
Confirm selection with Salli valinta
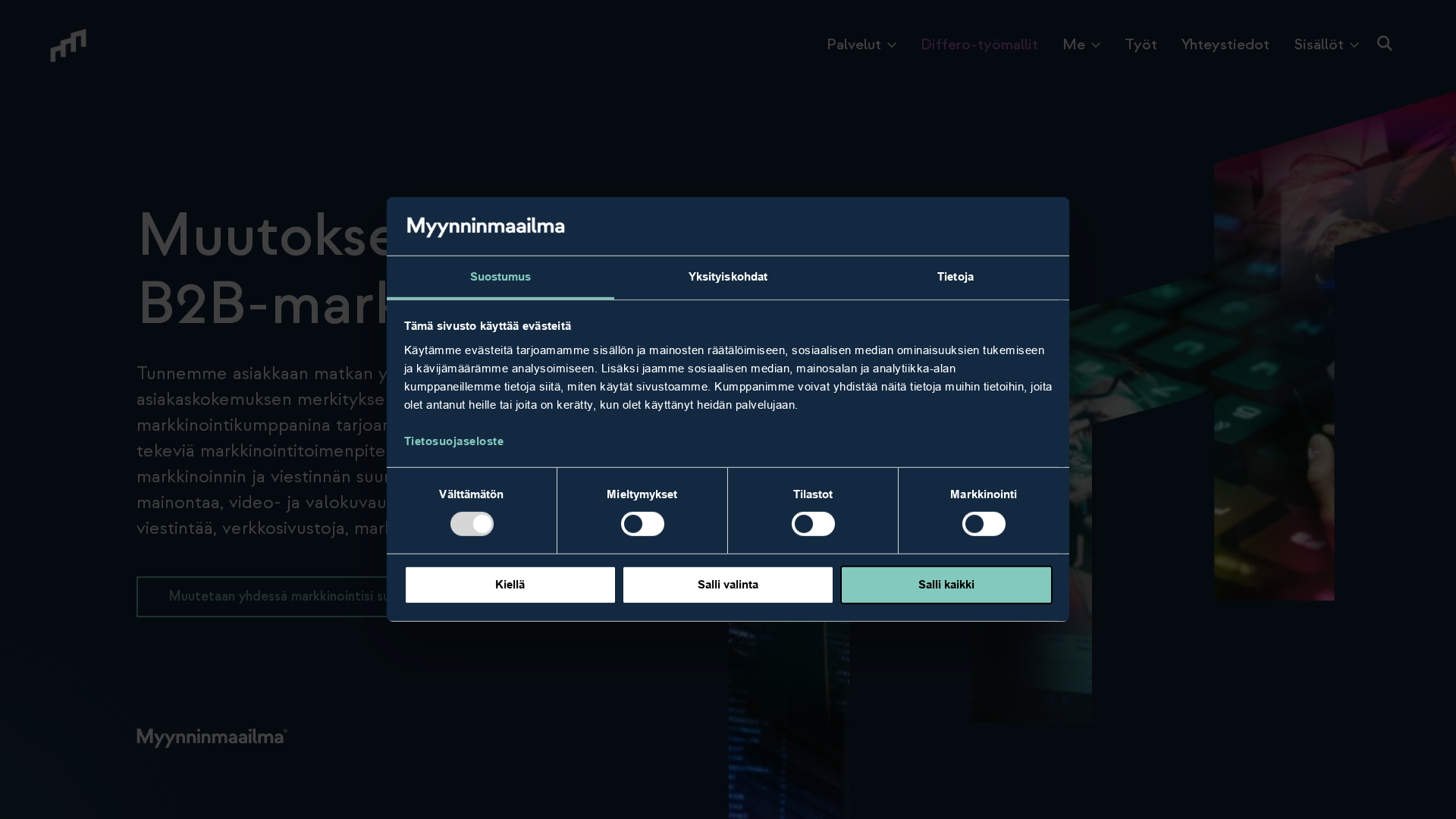tap(727, 585)
